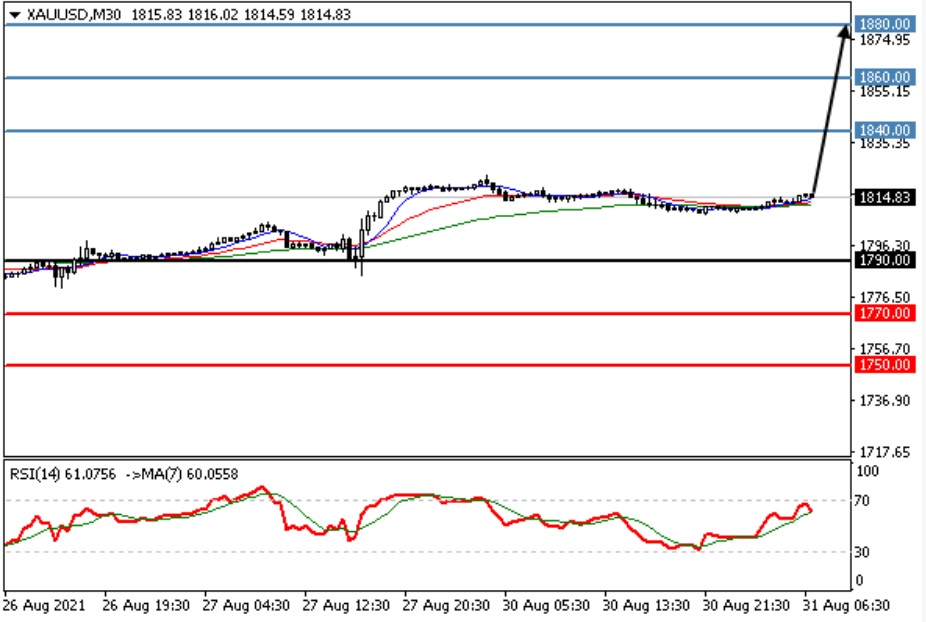
Task: Click the RSI(14) 61.0756 indicator label
Action: point(63,474)
